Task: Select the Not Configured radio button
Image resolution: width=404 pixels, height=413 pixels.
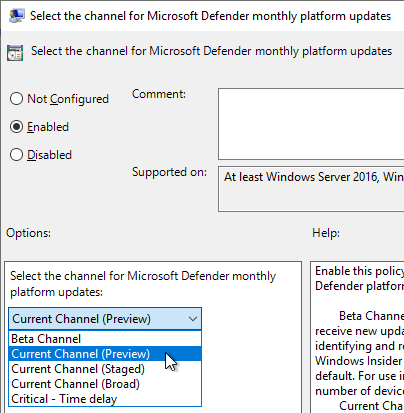Action: click(x=16, y=99)
